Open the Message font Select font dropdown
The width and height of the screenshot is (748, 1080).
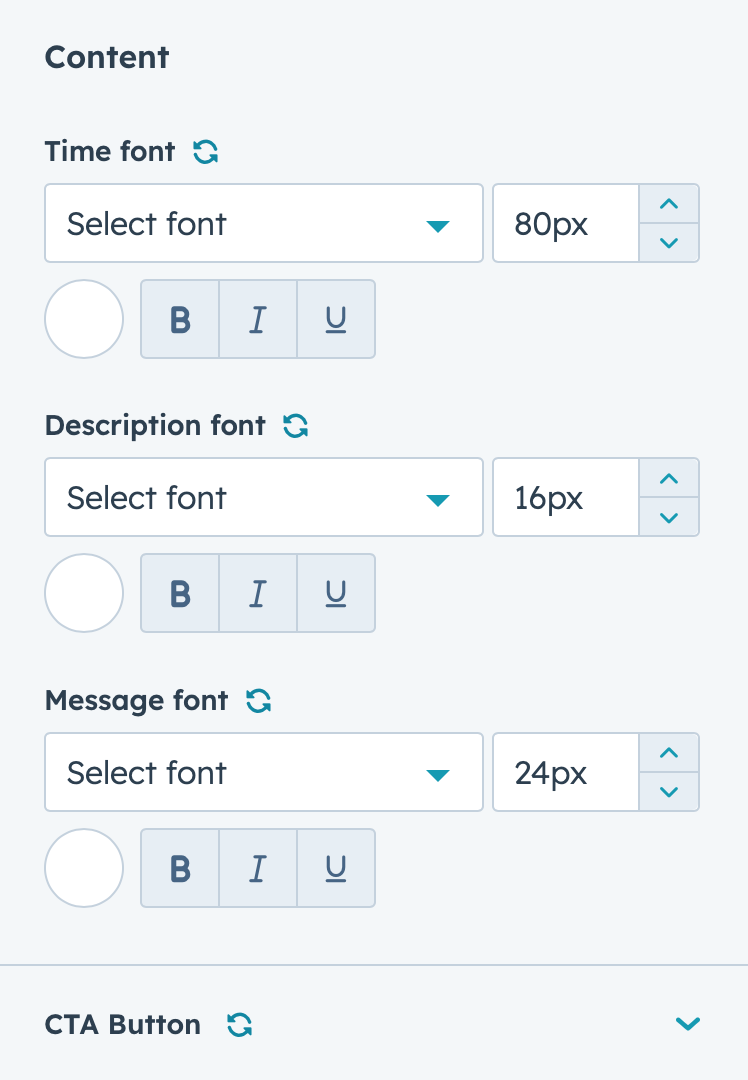(x=264, y=772)
